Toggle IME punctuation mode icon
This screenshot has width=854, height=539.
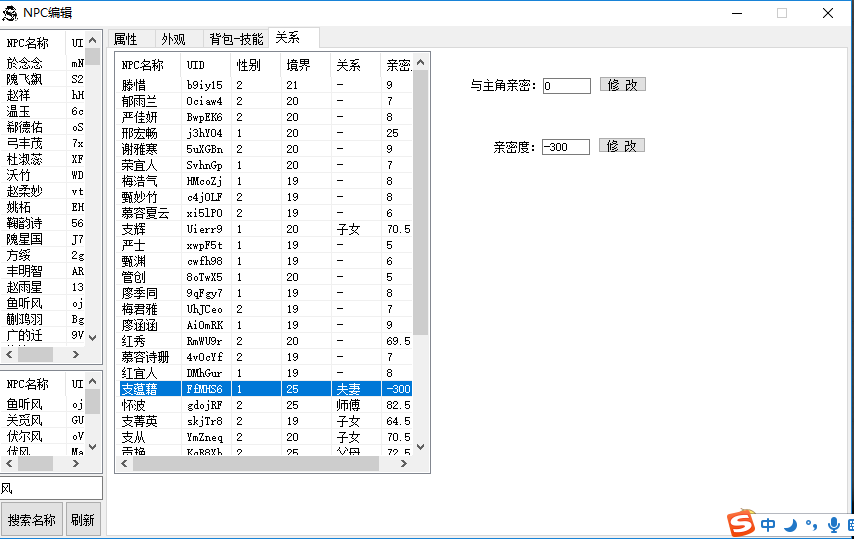(812, 525)
